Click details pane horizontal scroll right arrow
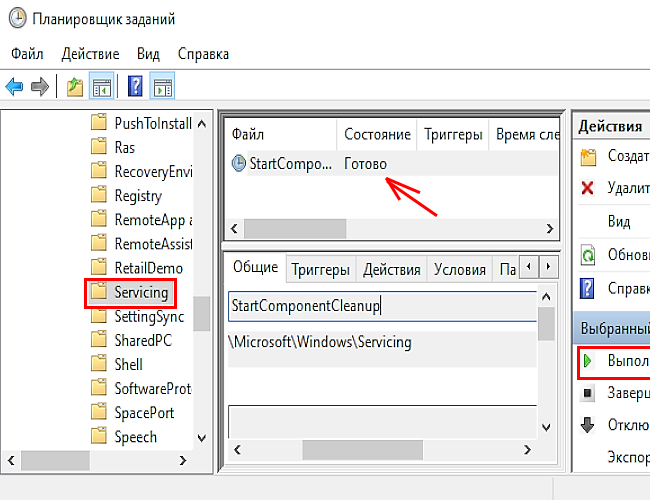Viewport: 650px width, 500px height. pyautogui.click(x=527, y=450)
